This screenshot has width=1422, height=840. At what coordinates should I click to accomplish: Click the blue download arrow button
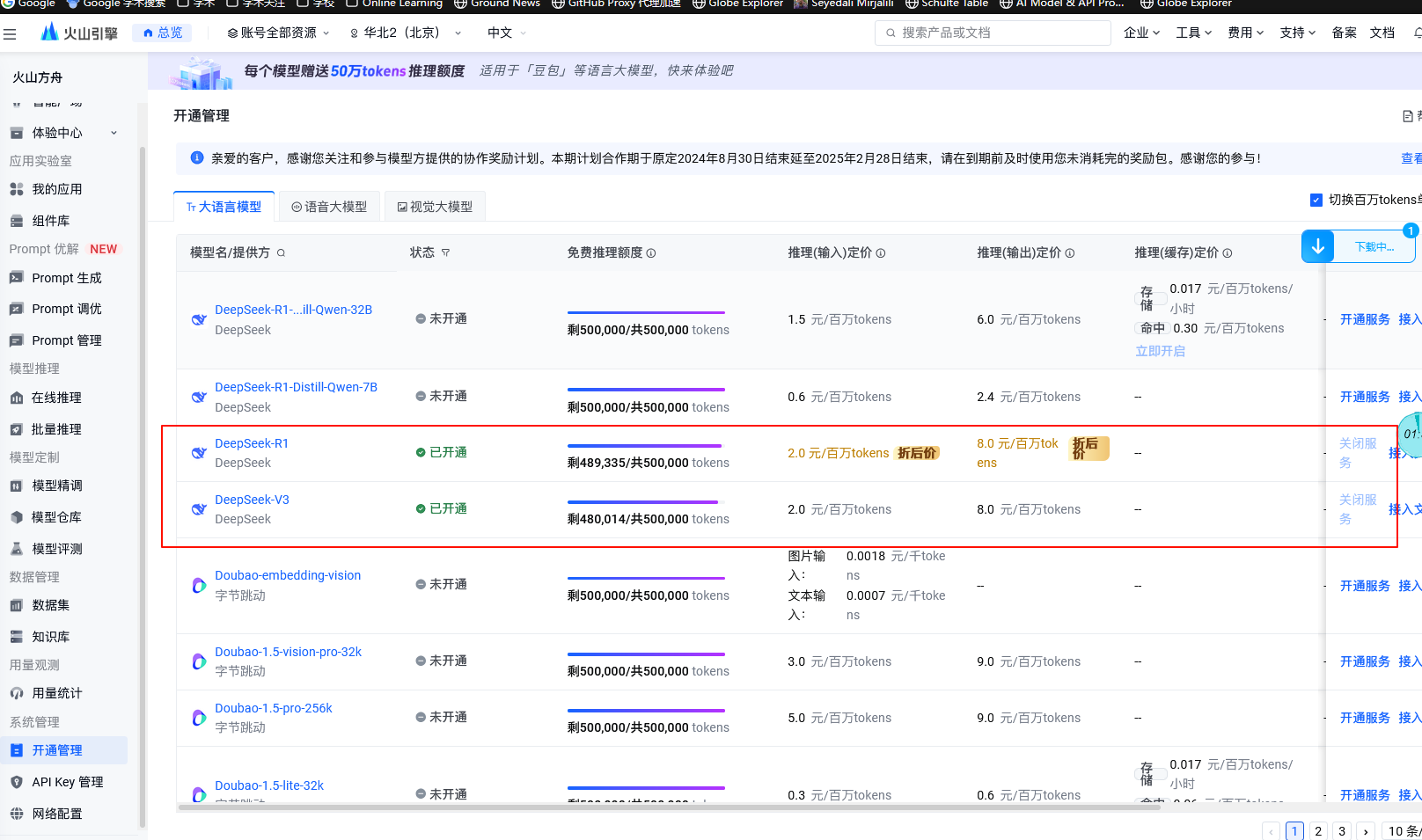[x=1318, y=246]
